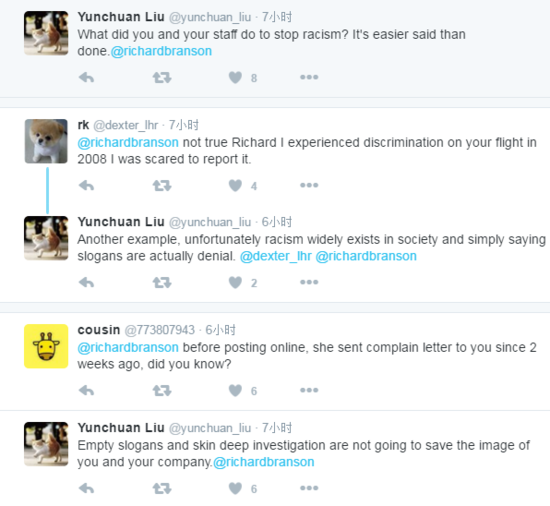Reply to first Yunchuan Liu tweet about racism
550x506 pixels.
tap(86, 77)
